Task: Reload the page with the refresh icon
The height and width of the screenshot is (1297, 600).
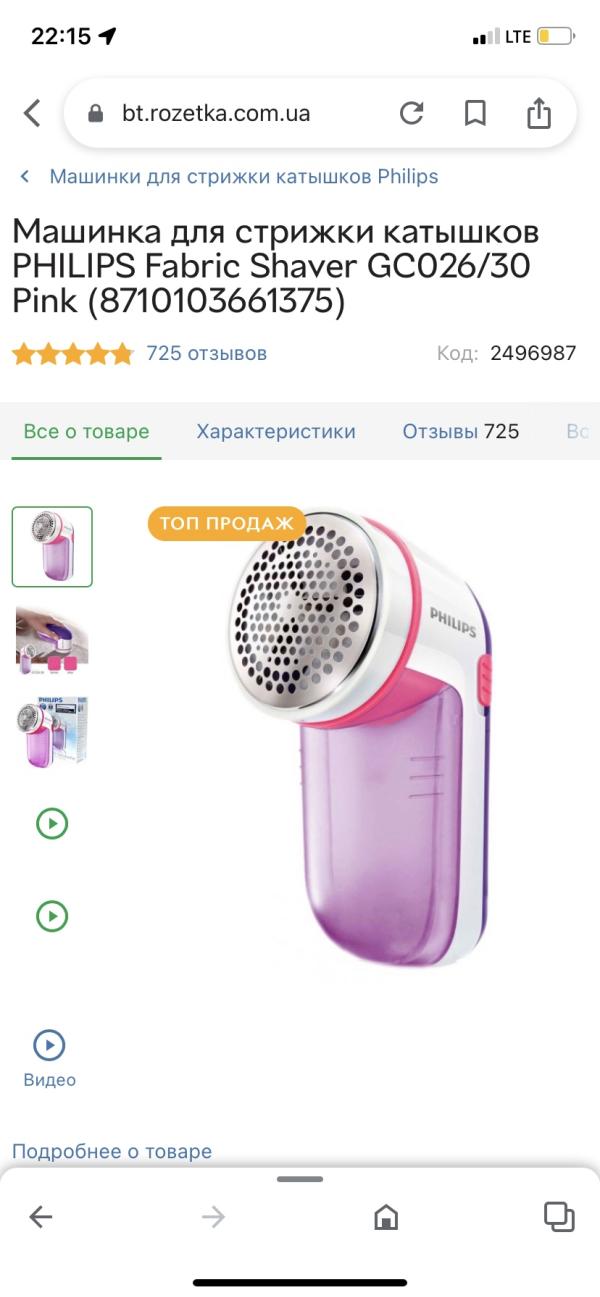Action: tap(411, 113)
